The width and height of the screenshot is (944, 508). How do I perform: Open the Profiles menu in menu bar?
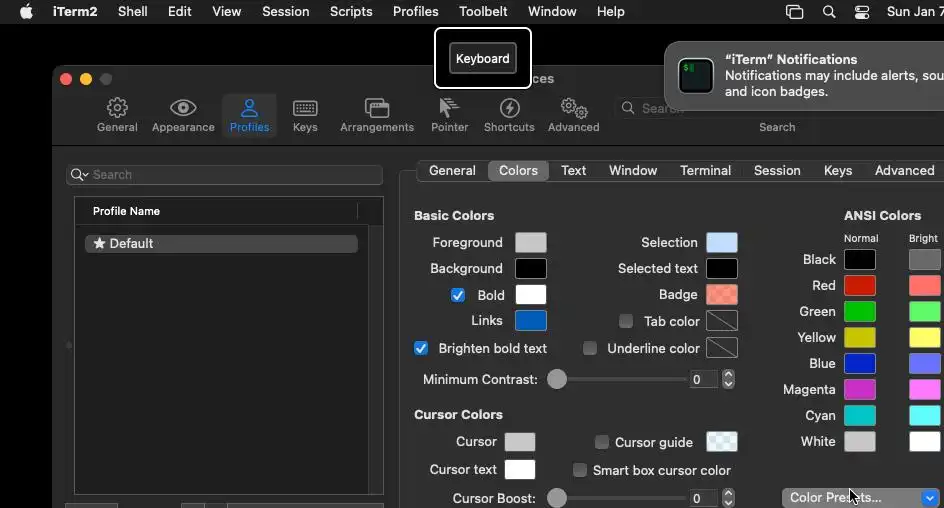click(415, 11)
